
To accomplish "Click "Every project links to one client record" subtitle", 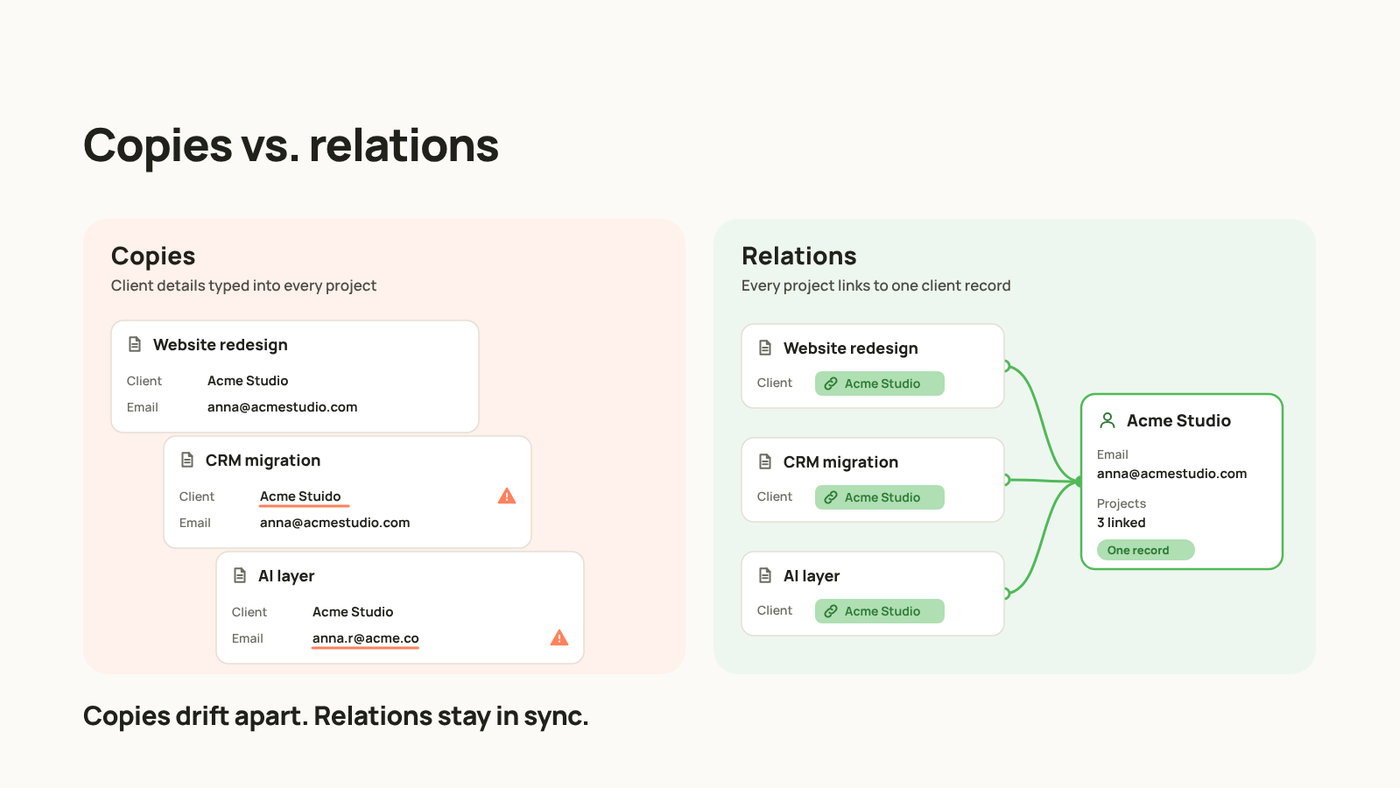I will click(876, 286).
